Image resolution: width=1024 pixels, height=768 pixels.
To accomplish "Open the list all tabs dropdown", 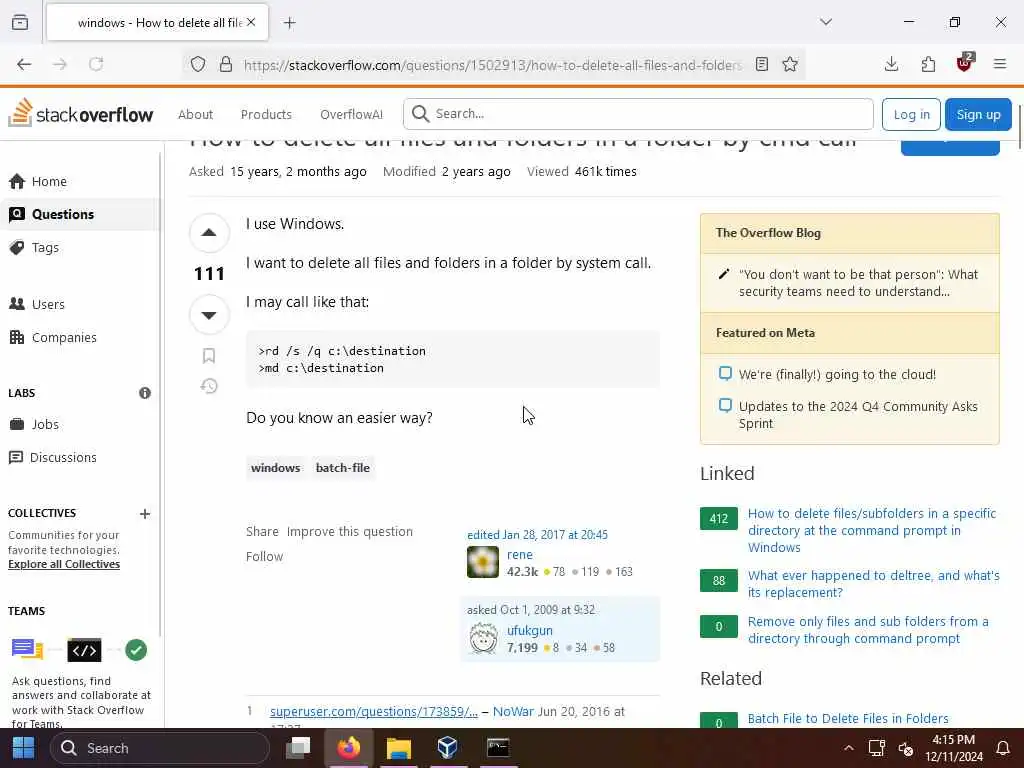I will click(x=826, y=22).
